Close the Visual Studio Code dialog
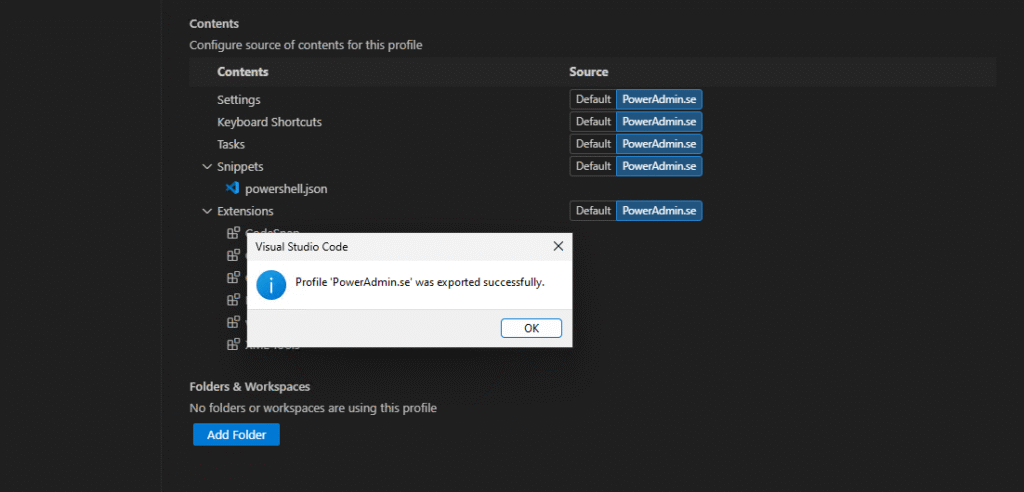1024x492 pixels. point(558,246)
